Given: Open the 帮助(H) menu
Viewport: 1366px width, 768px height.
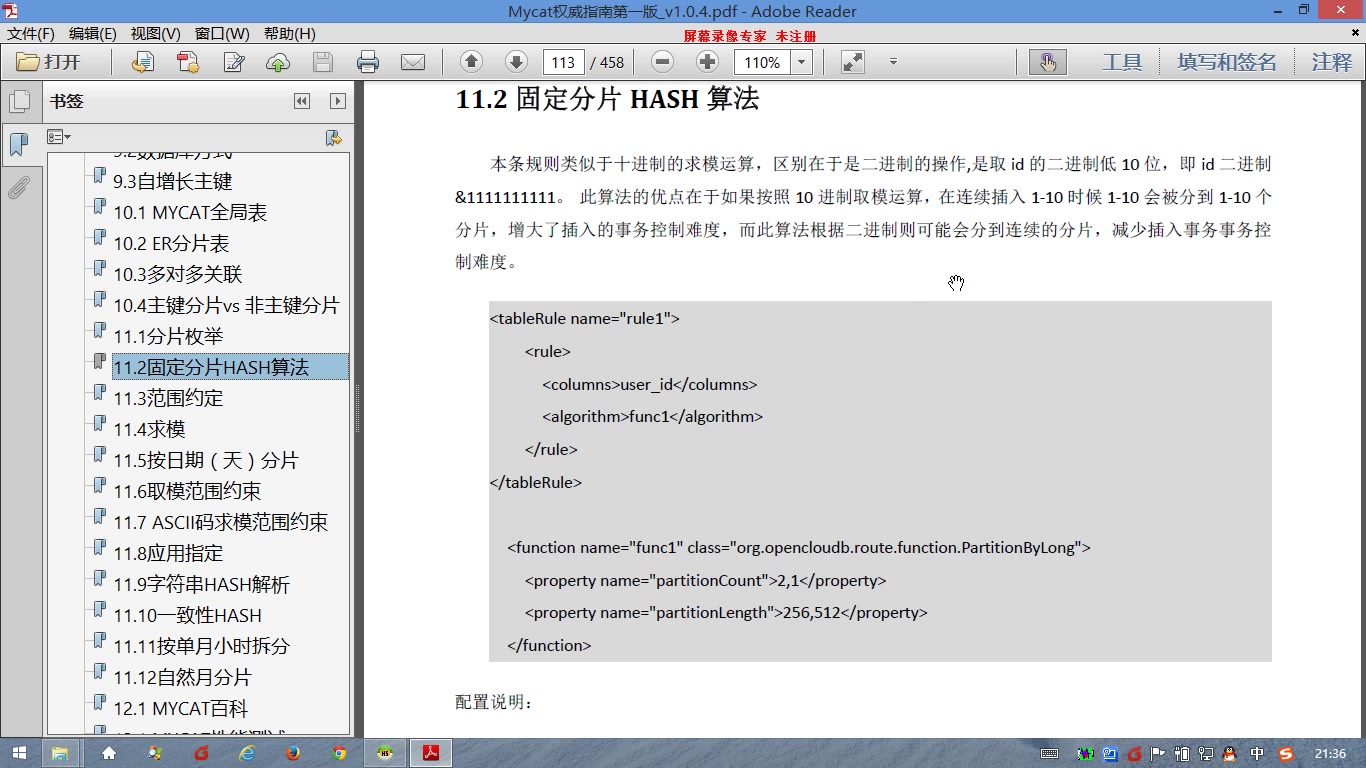Looking at the screenshot, I should point(289,34).
